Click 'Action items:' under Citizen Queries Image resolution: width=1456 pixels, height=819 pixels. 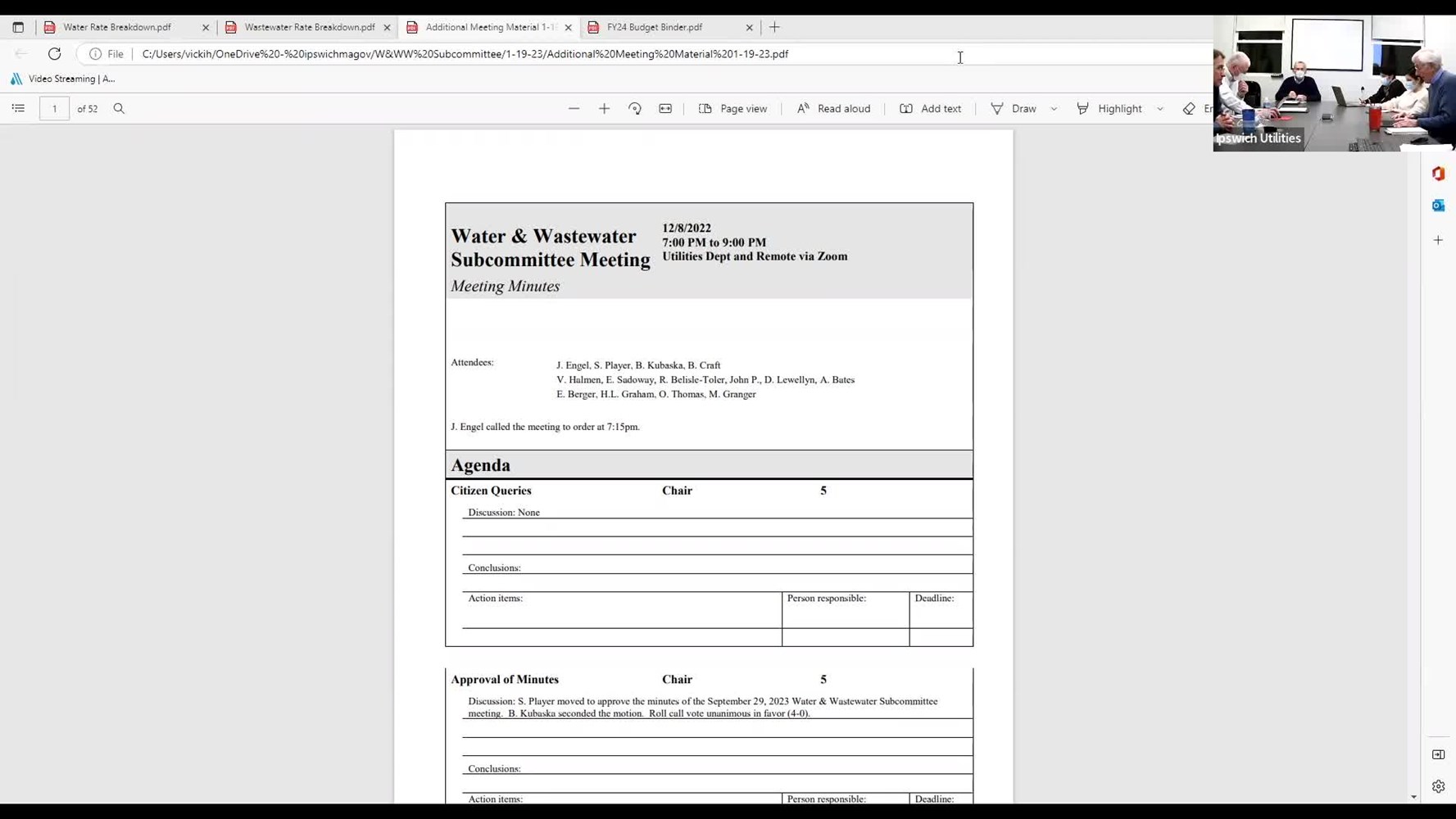[495, 598]
